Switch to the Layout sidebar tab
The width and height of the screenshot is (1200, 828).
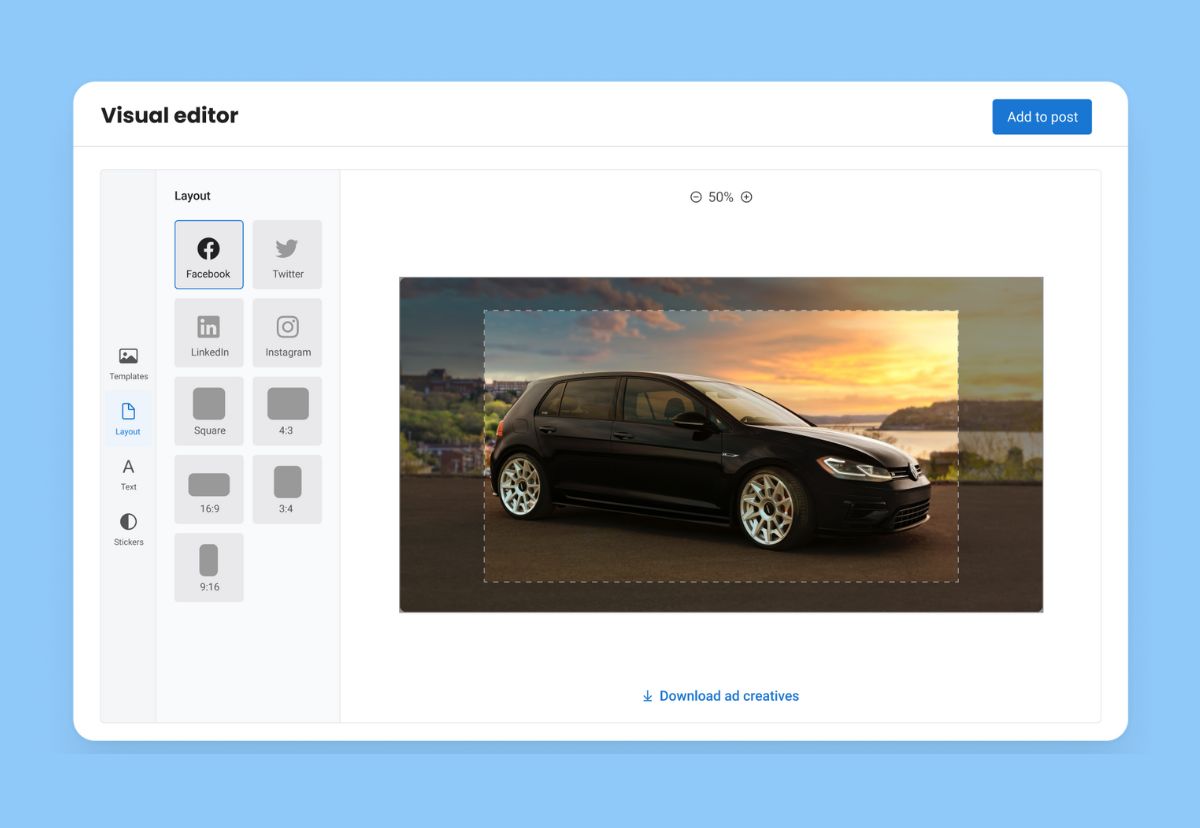tap(128, 418)
